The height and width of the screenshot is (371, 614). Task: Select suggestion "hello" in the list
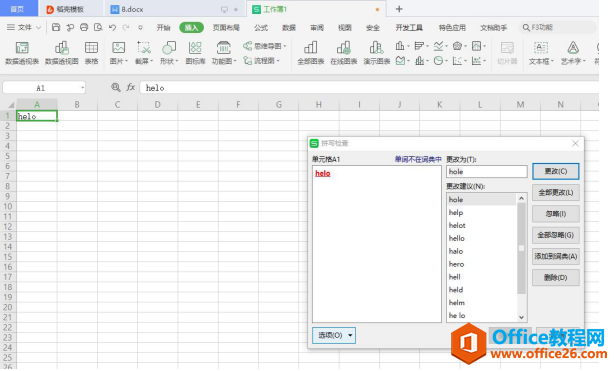(x=457, y=238)
